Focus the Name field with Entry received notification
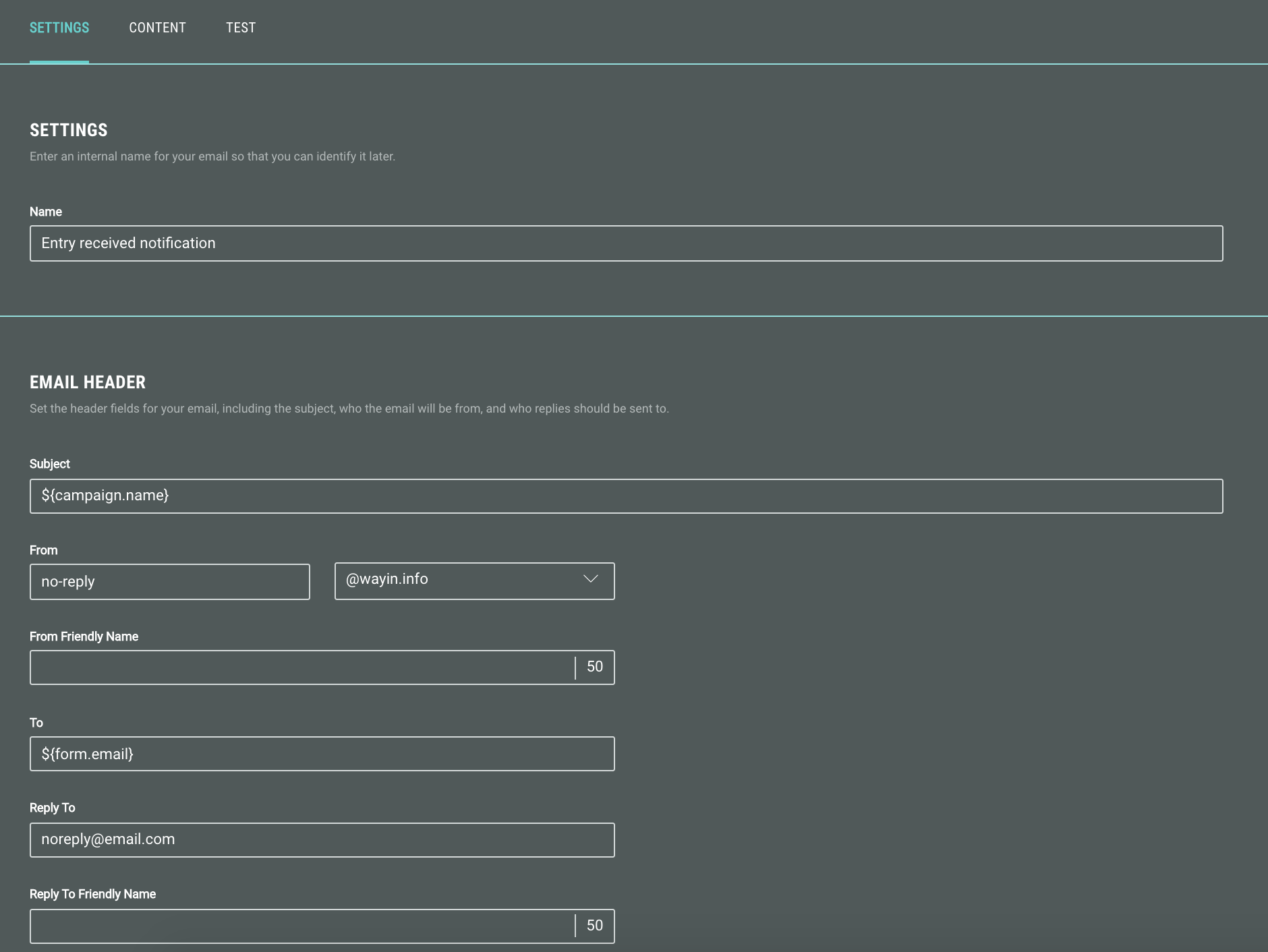This screenshot has height=952, width=1268. [626, 243]
